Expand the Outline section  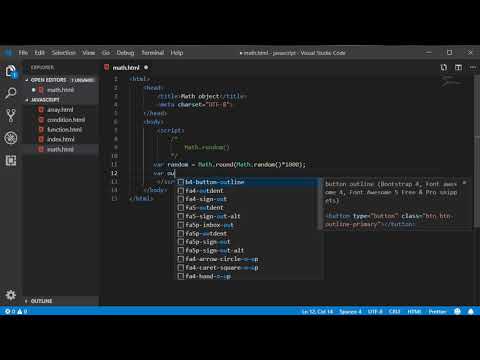point(41,301)
